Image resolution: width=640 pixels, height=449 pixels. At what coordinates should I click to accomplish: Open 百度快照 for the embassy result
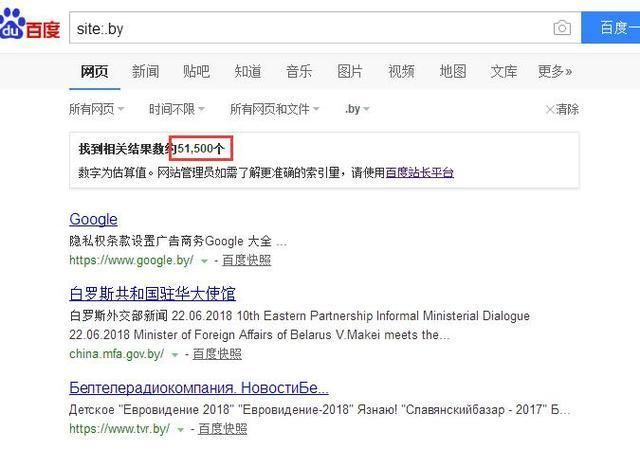coord(217,354)
